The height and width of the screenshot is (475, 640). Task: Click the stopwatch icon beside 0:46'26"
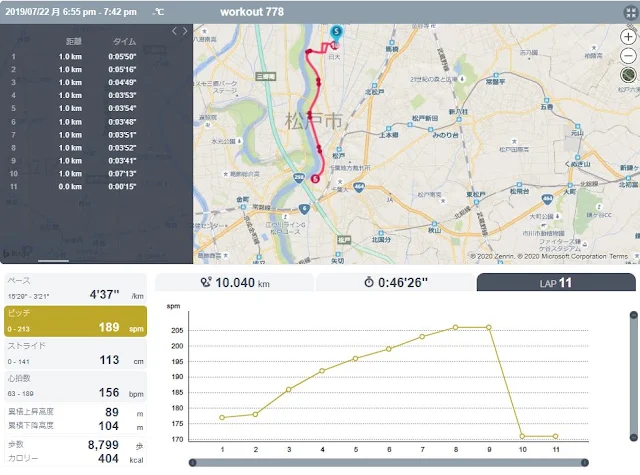point(369,282)
